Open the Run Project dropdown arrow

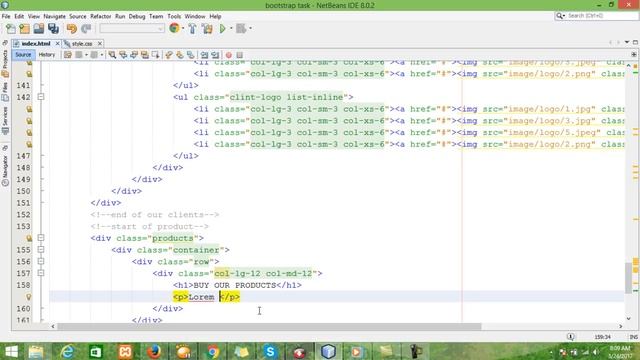[x=231, y=29]
